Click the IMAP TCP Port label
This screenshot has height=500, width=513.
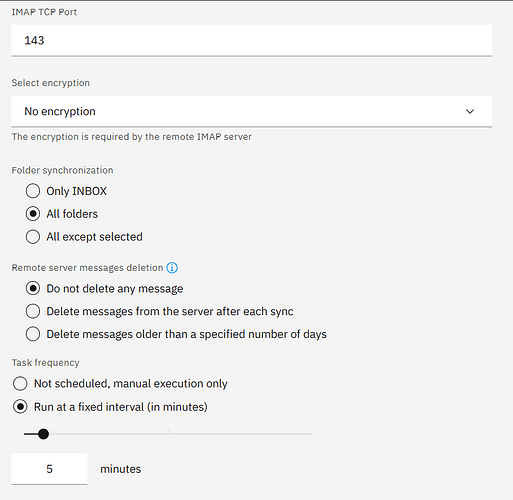tap(44, 12)
